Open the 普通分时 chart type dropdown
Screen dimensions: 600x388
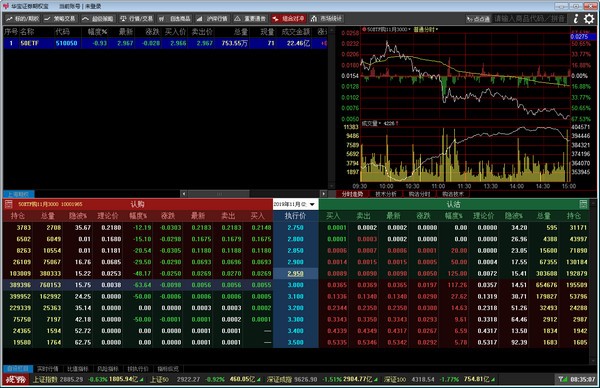pyautogui.click(x=426, y=29)
